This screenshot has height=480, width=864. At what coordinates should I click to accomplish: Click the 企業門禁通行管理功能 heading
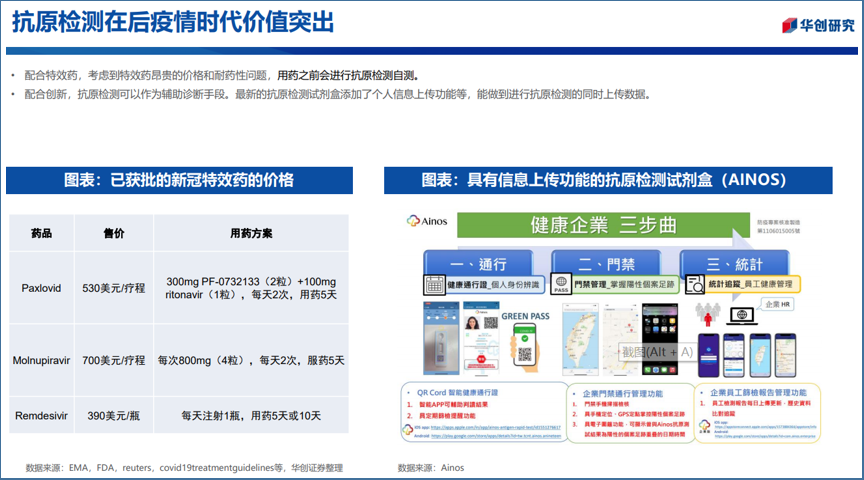point(623,393)
